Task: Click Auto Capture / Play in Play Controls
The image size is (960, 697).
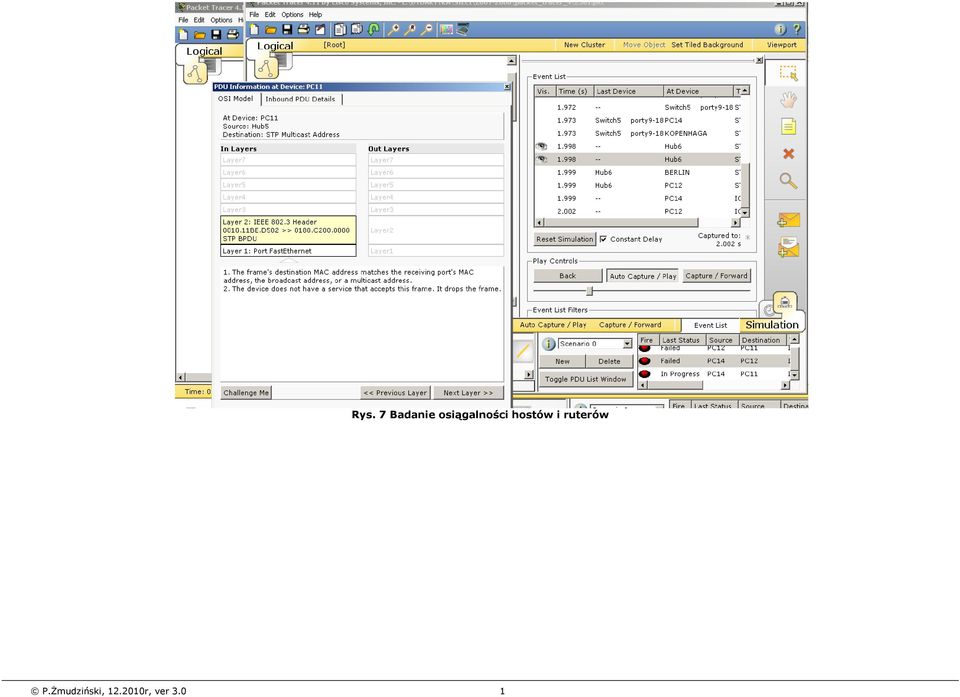Action: (643, 276)
